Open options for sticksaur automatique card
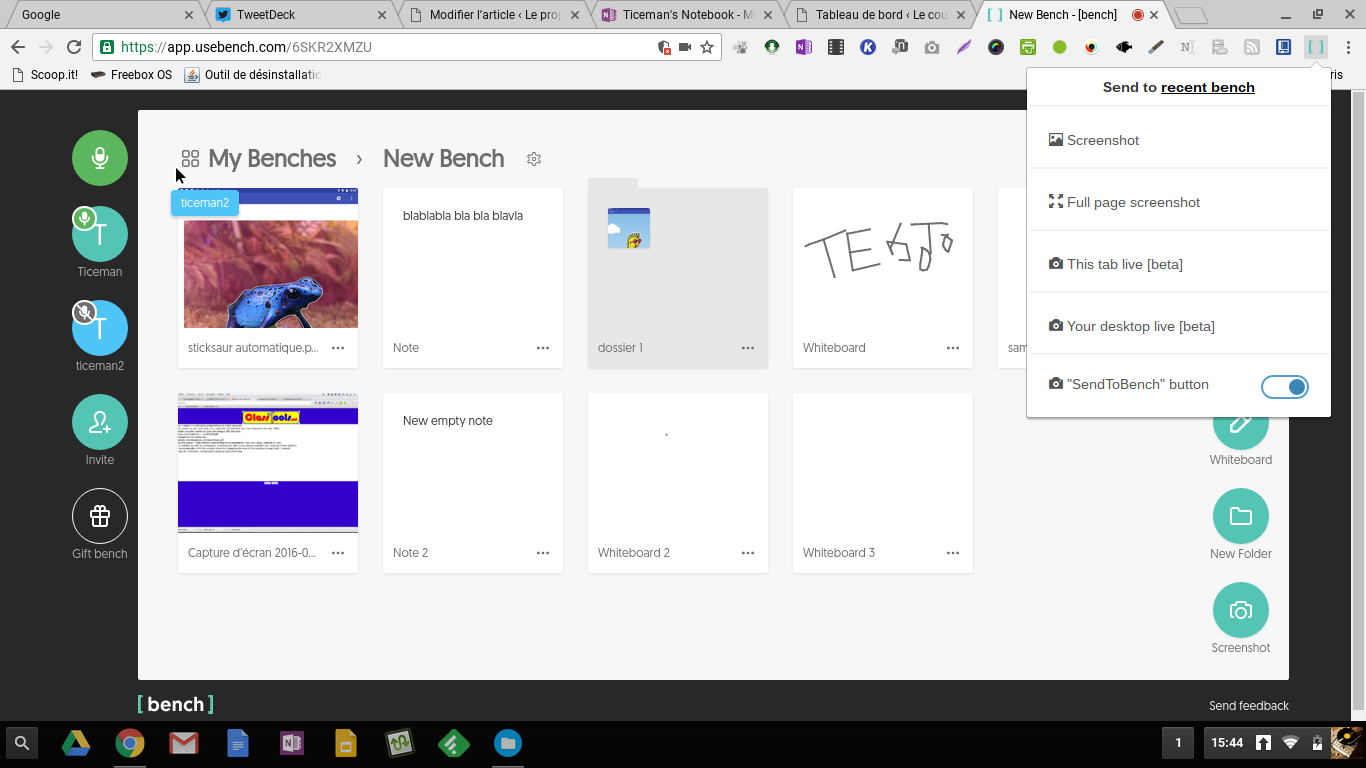 point(338,348)
